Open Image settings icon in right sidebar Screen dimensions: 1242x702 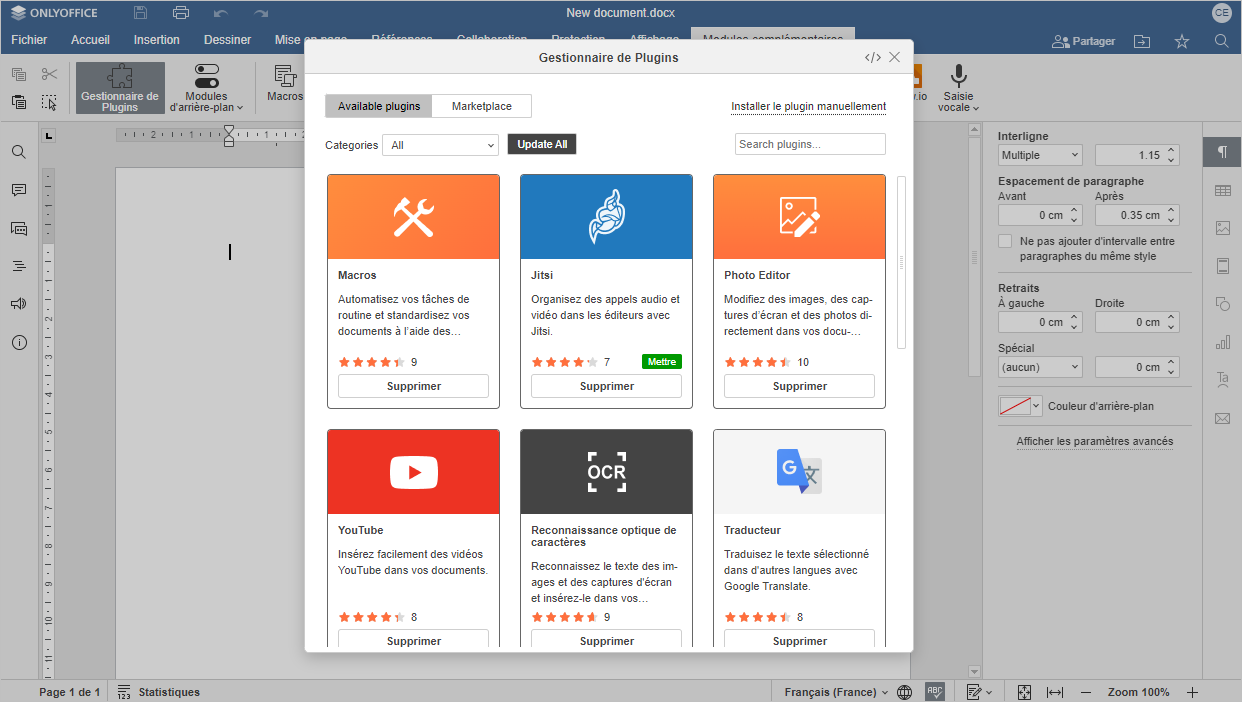(1222, 228)
